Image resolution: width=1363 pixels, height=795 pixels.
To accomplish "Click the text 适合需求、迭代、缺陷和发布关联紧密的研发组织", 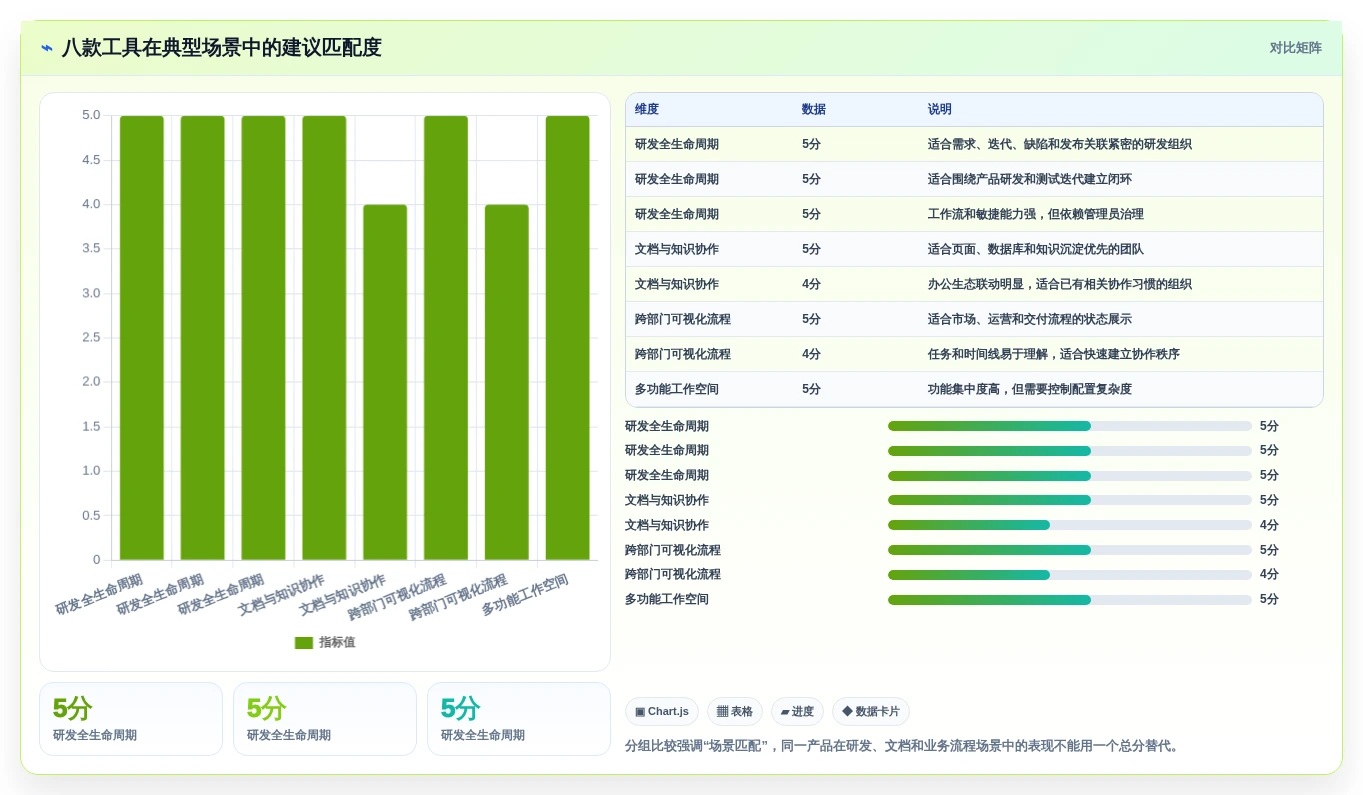I will click(x=1060, y=144).
